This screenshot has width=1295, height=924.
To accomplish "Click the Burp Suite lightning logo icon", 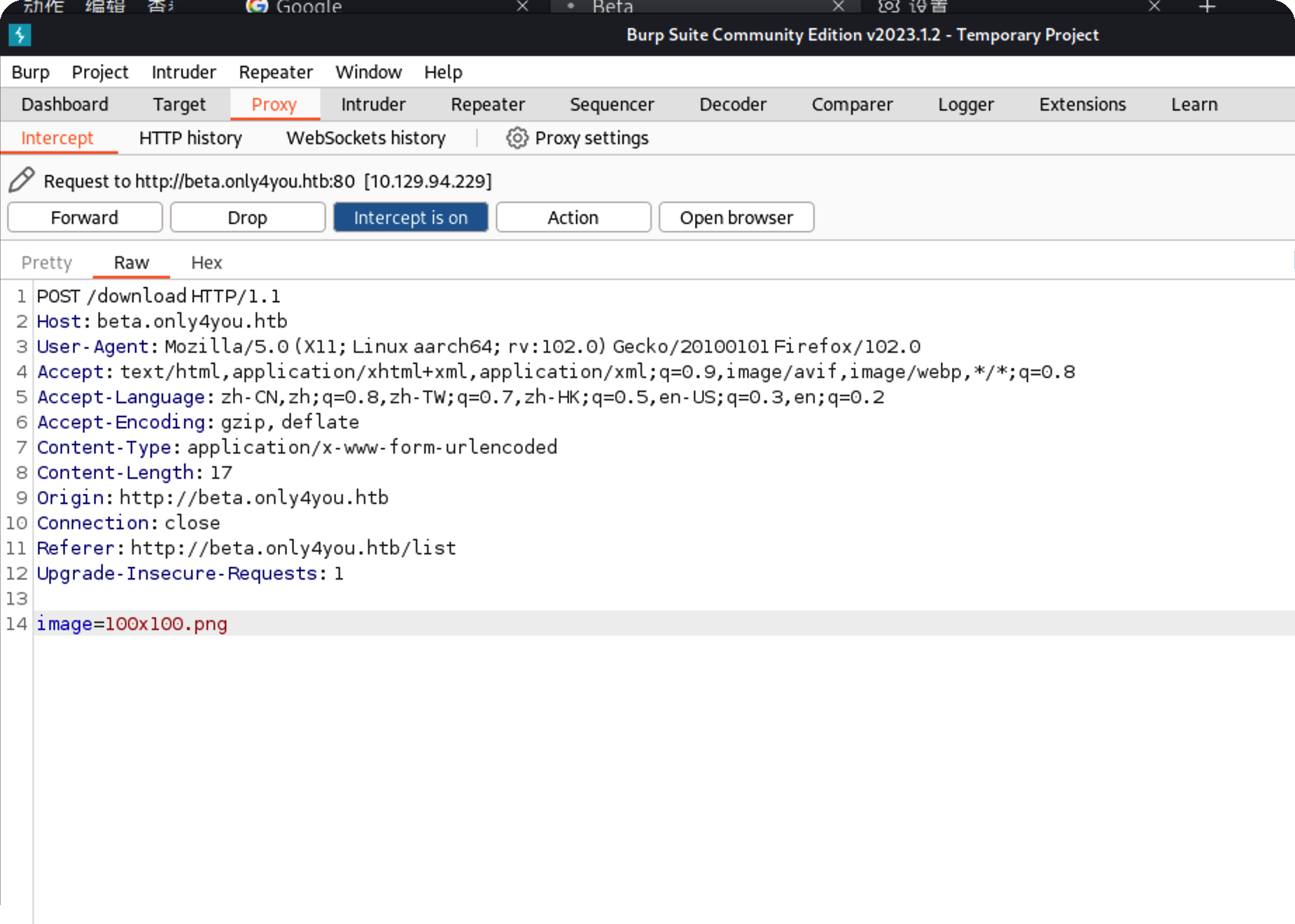I will 20,34.
